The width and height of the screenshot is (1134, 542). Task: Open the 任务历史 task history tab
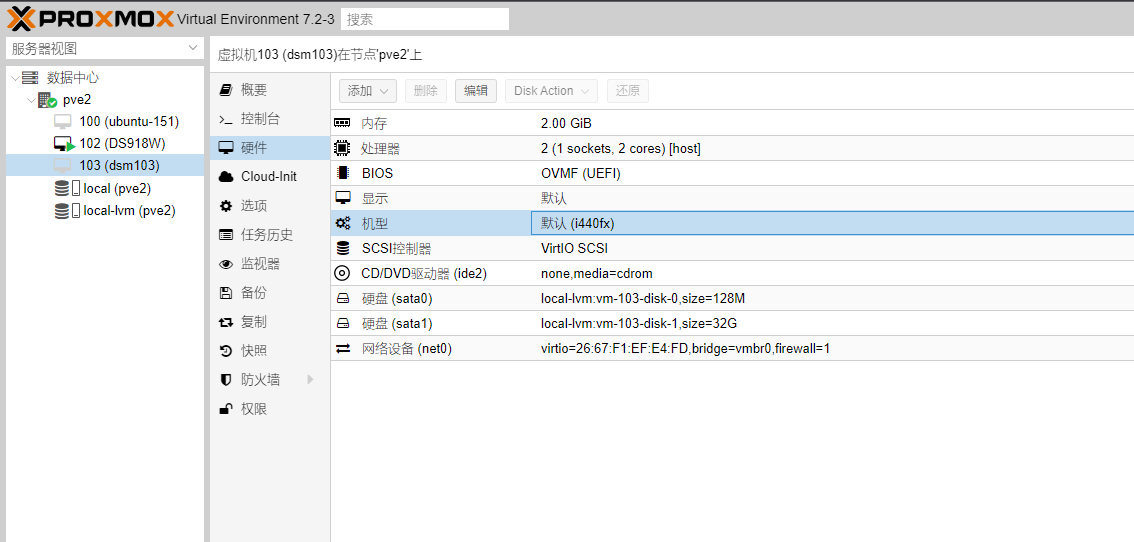270,234
